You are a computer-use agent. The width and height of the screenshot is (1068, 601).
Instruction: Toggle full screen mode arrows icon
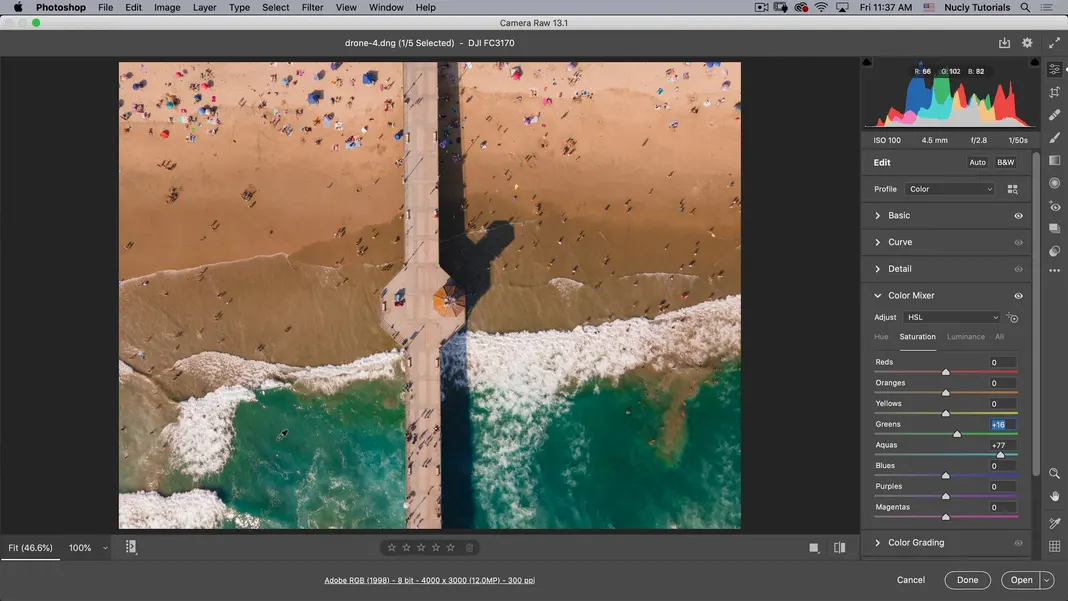(x=1054, y=43)
